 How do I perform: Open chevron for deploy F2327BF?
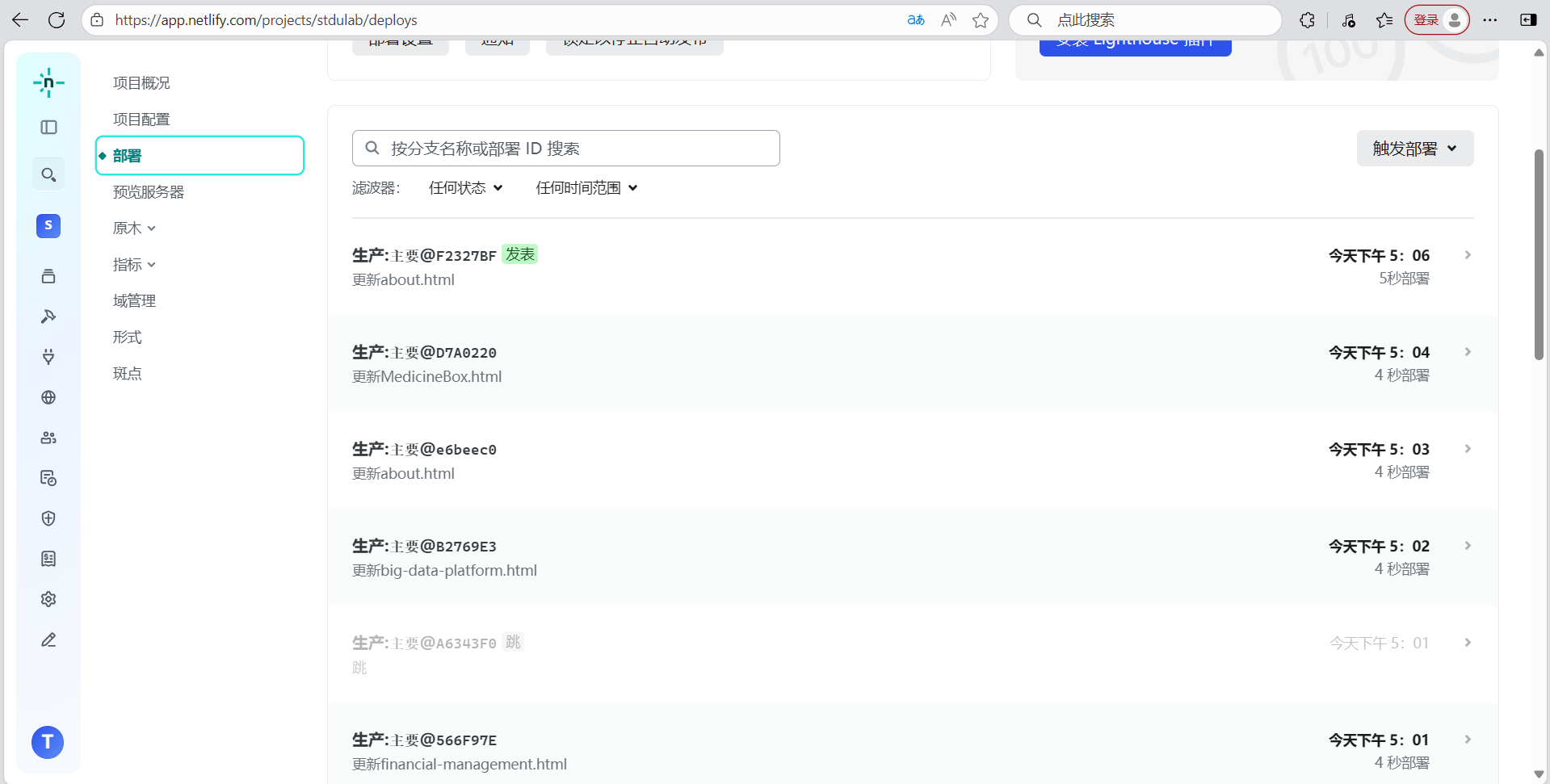click(x=1468, y=255)
